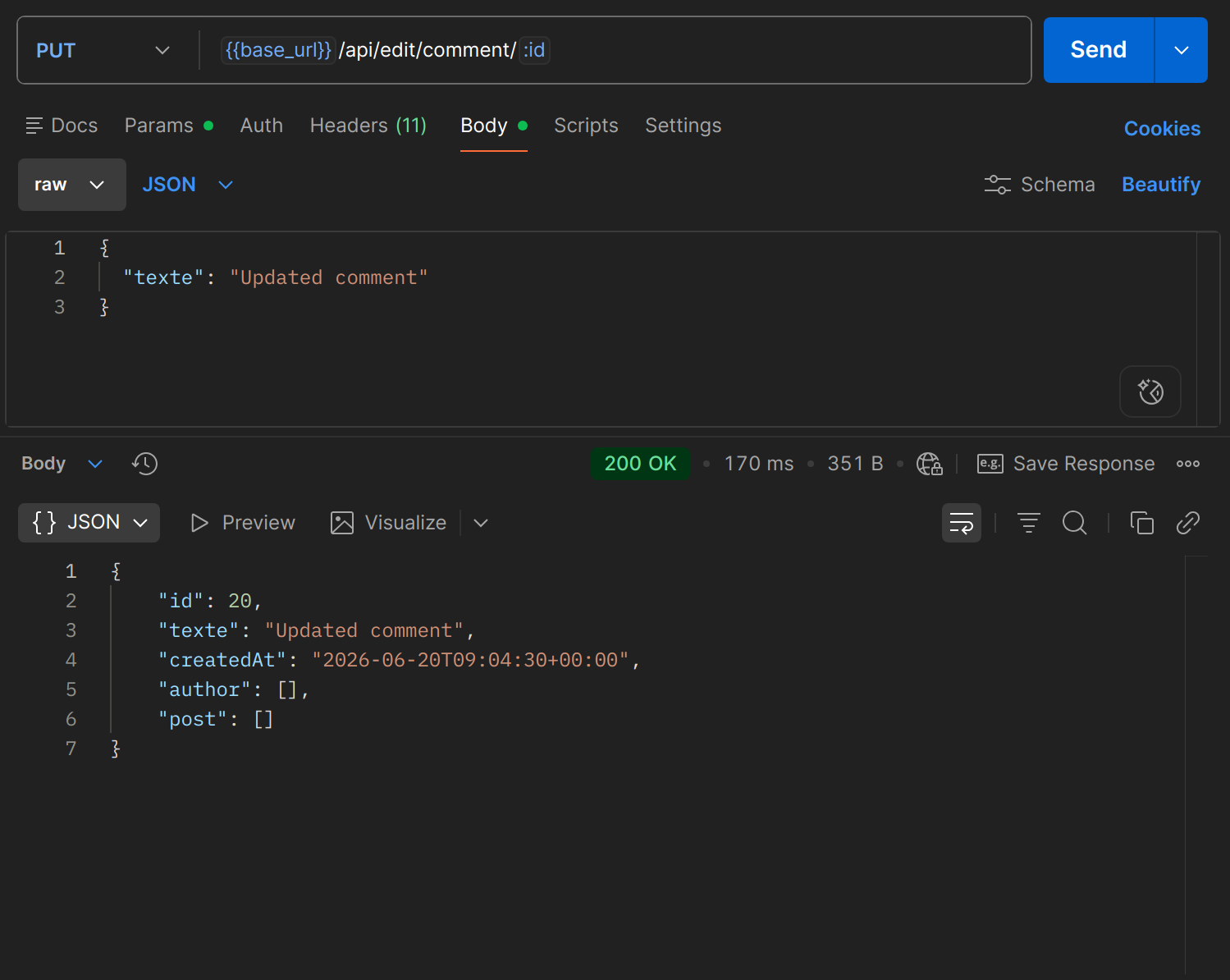Click the Save Response button
This screenshot has width=1230, height=980.
(1066, 464)
